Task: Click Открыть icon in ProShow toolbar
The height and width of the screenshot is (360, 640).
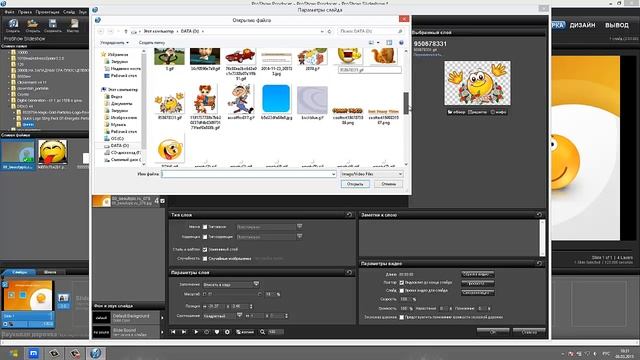Action: [x=33, y=25]
